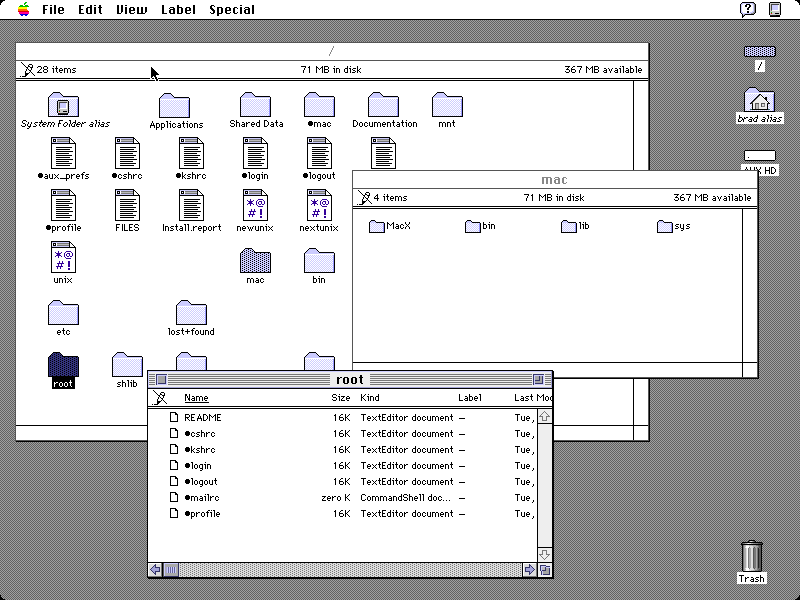Click the root window title bar
Screen dimensions: 800x600
[350, 379]
